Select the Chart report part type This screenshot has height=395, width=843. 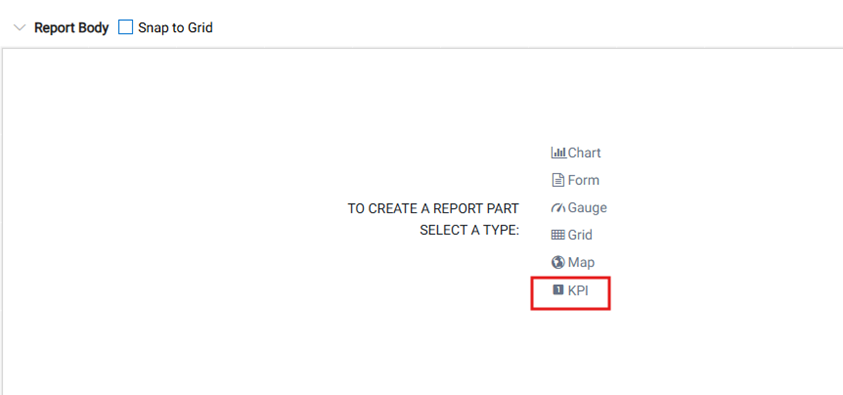point(584,153)
